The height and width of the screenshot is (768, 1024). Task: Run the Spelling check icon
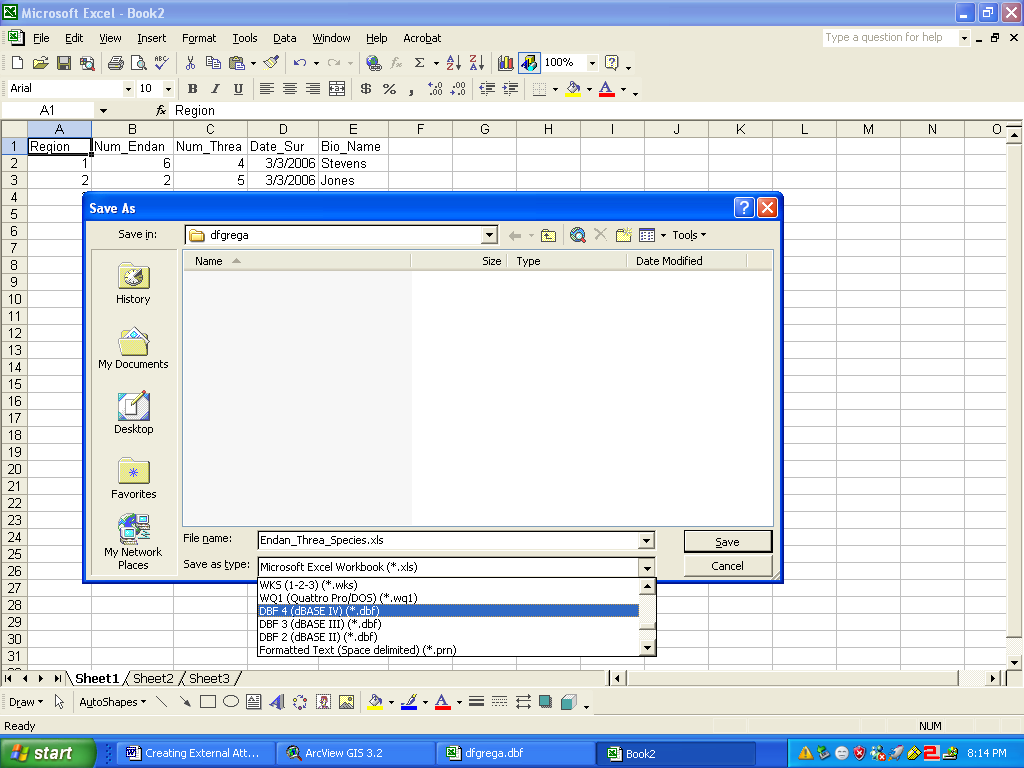point(161,63)
